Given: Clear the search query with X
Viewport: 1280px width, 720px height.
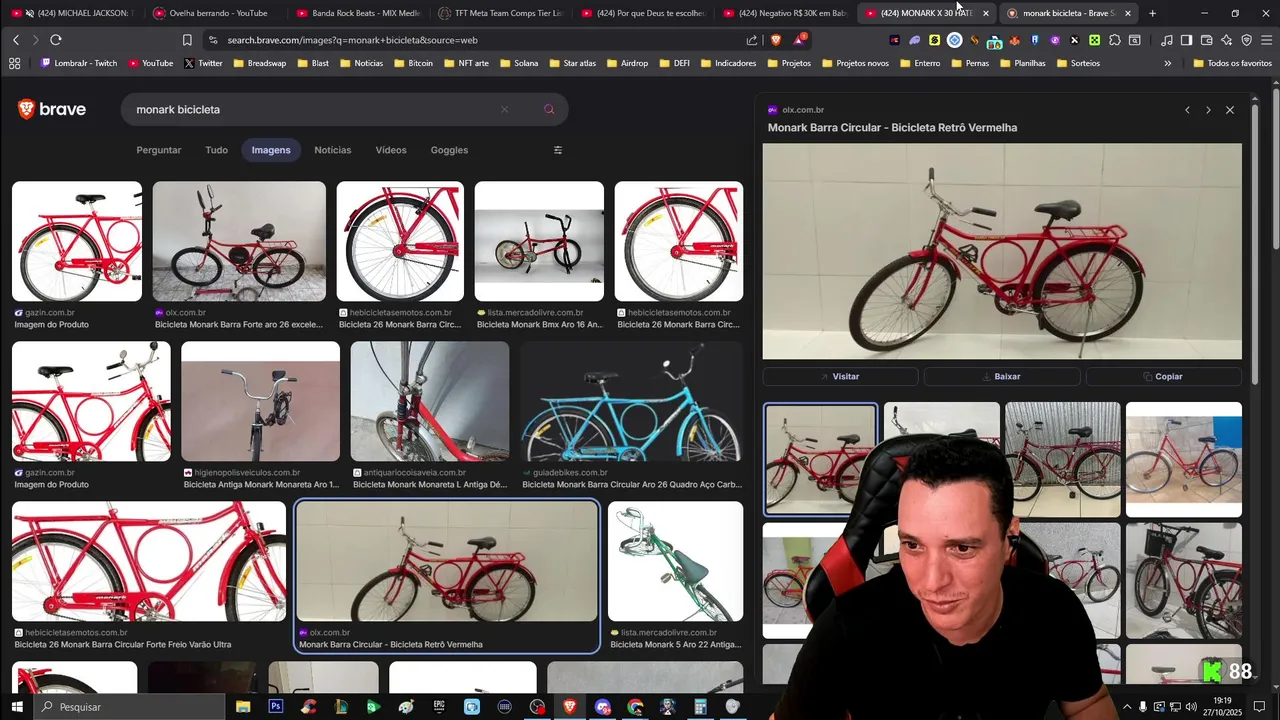Looking at the screenshot, I should pyautogui.click(x=504, y=109).
